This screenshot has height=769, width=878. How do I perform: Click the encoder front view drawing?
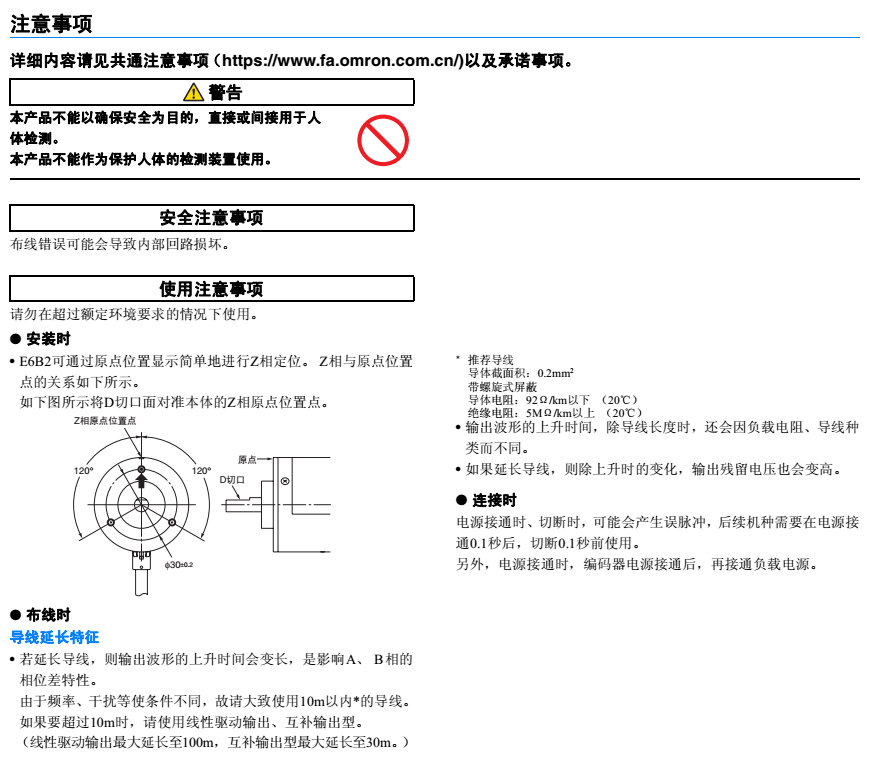coord(141,505)
